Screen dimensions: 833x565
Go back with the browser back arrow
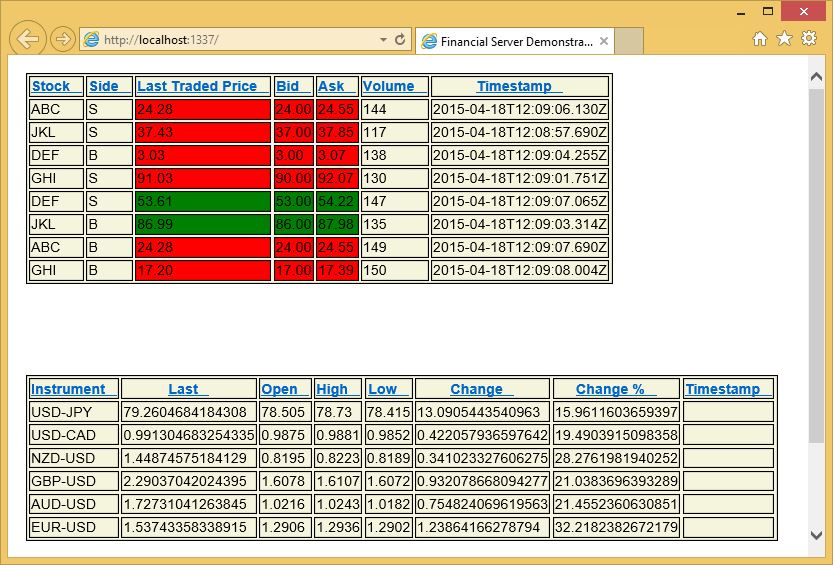click(28, 38)
